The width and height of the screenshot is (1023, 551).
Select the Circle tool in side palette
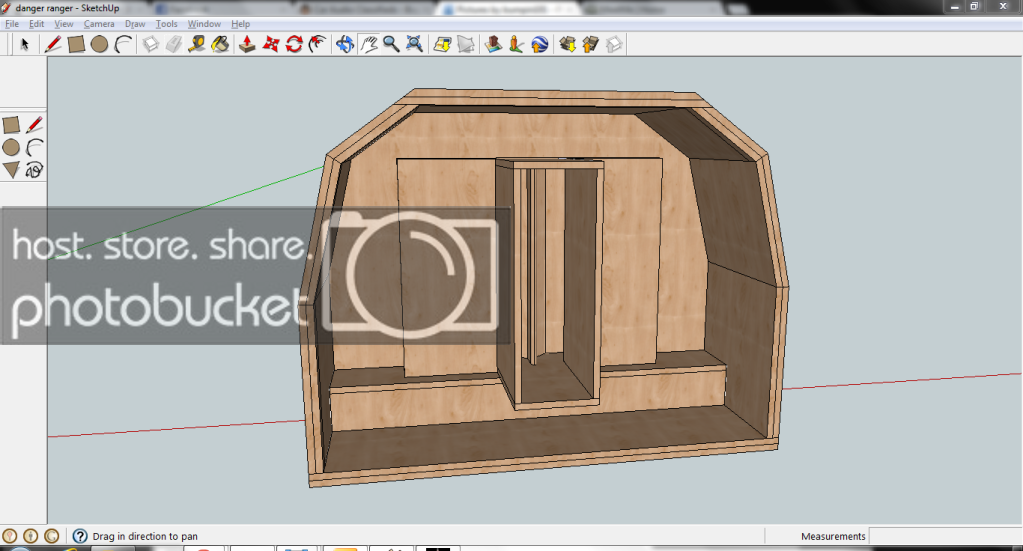tap(11, 148)
